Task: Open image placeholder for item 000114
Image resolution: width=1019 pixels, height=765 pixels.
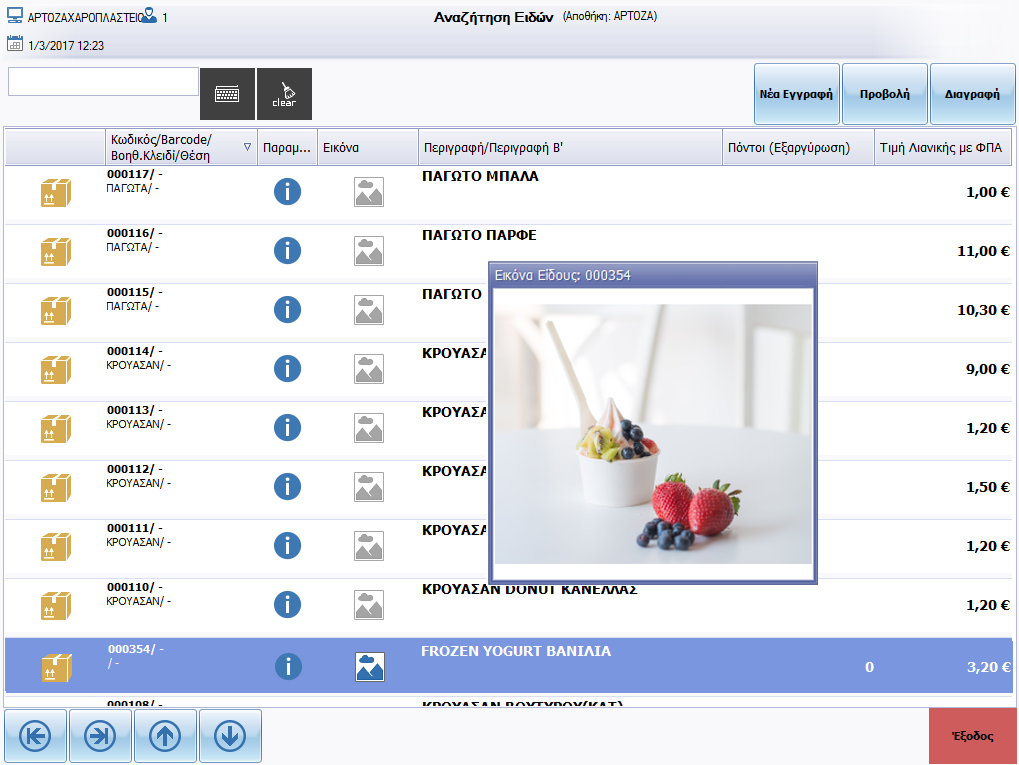Action: click(369, 369)
